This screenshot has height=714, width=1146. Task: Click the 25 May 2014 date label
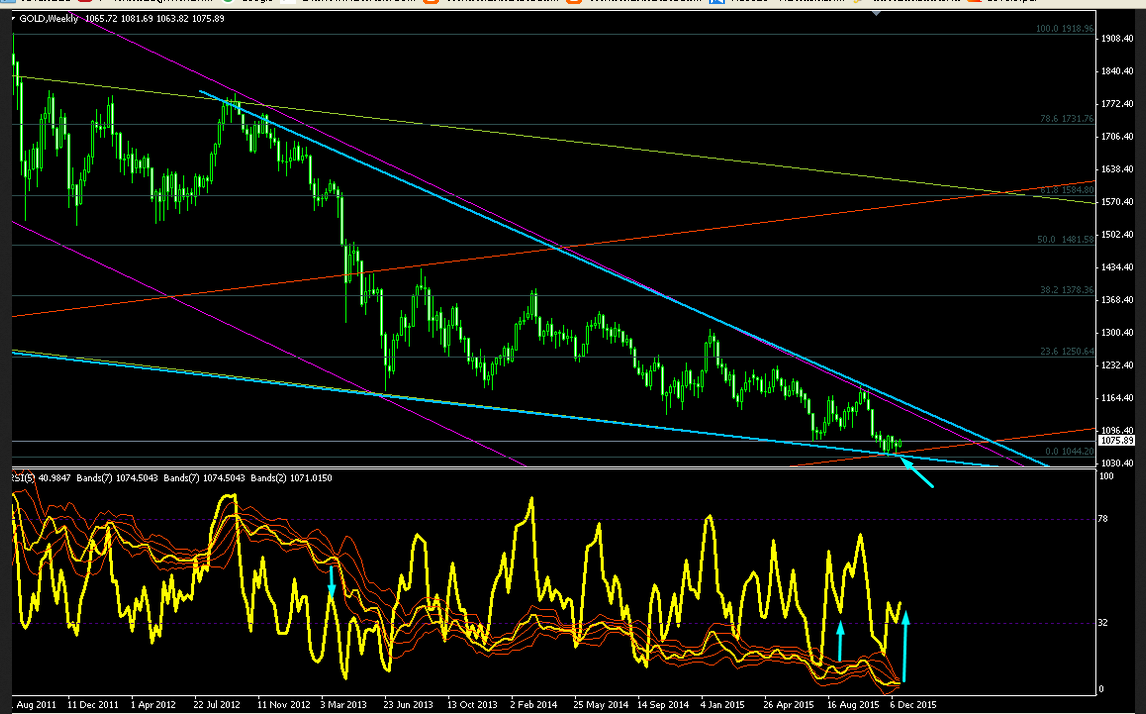[601, 705]
